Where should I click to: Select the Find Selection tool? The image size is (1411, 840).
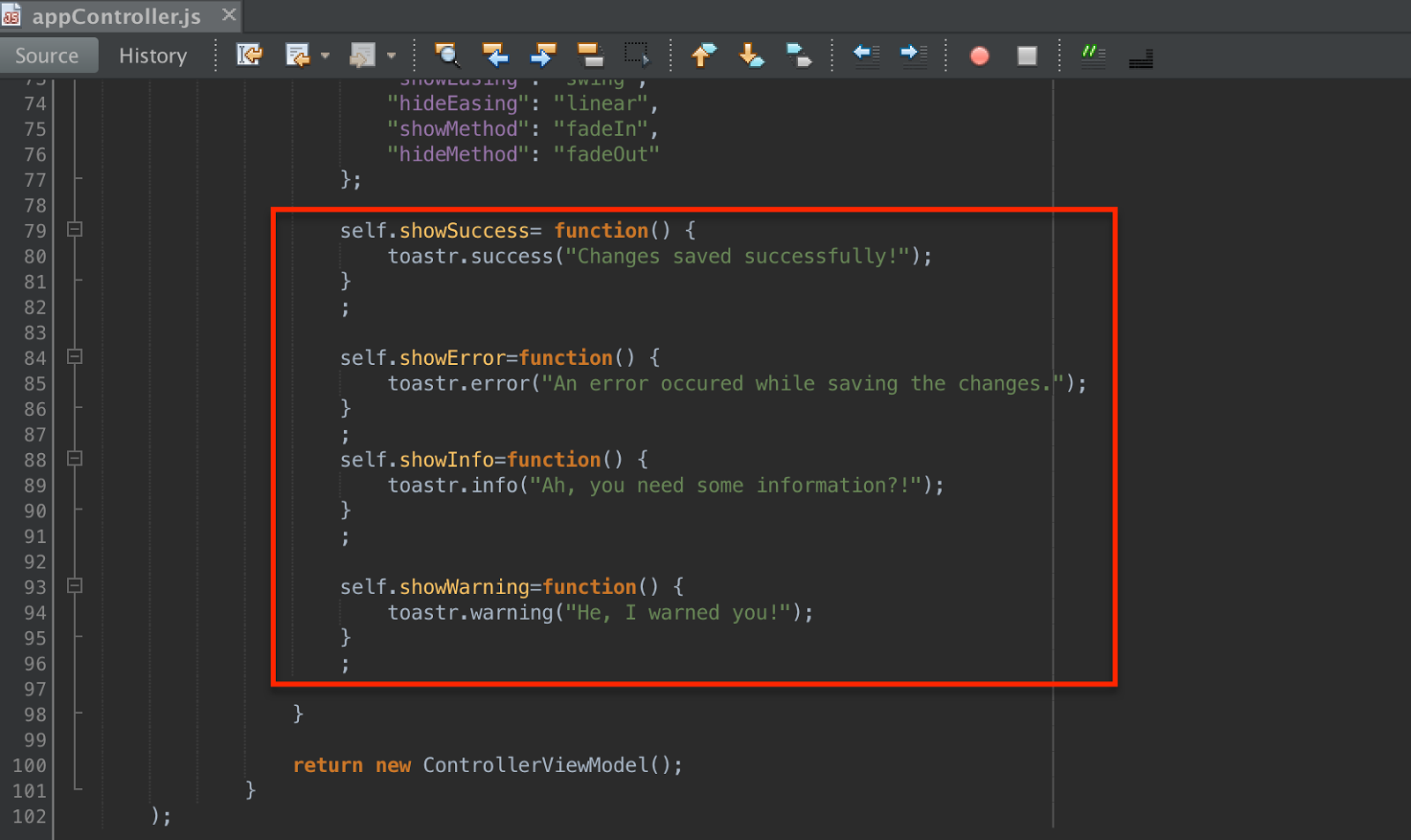click(448, 55)
